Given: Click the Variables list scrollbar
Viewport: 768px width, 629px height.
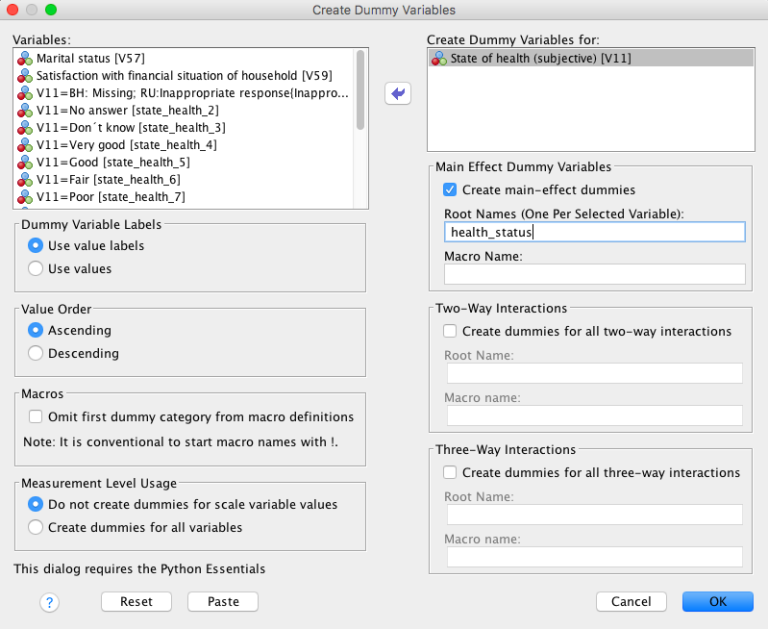Looking at the screenshot, I should point(360,90).
